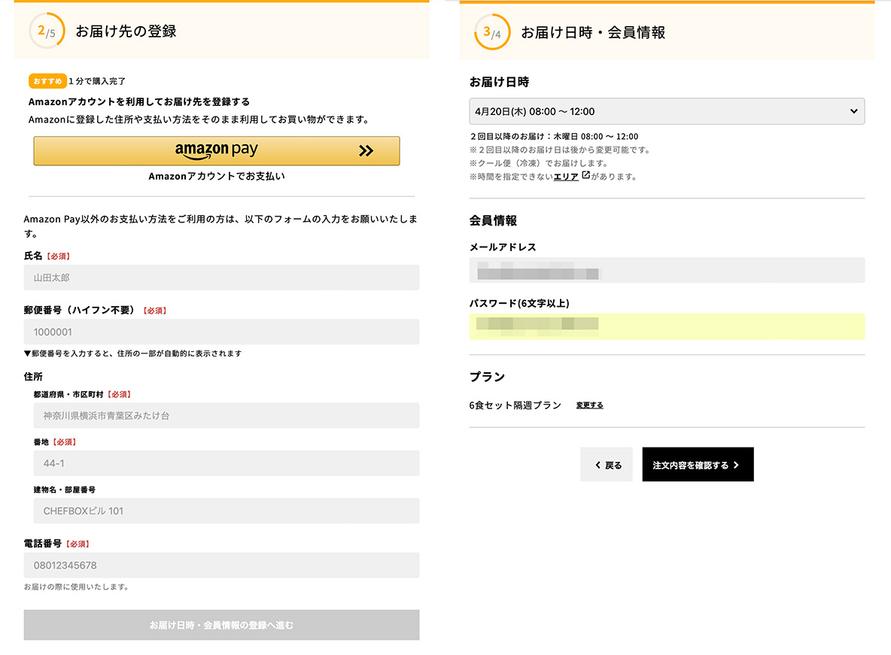Click the orange おすすめ badge
The height and width of the screenshot is (655, 891).
[x=47, y=81]
